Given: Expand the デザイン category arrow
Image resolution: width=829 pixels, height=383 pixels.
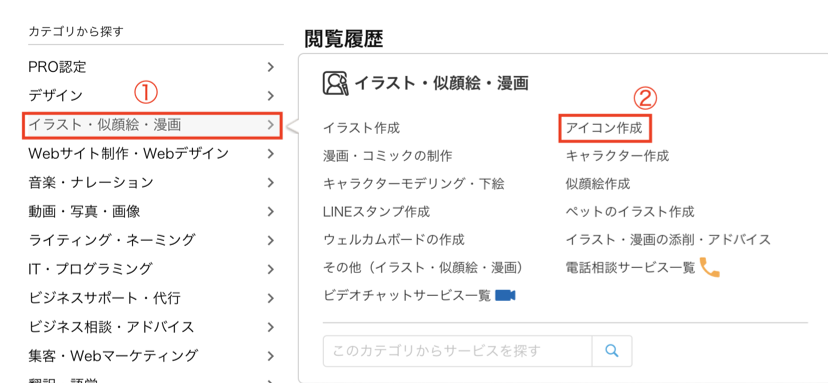Looking at the screenshot, I should [271, 96].
